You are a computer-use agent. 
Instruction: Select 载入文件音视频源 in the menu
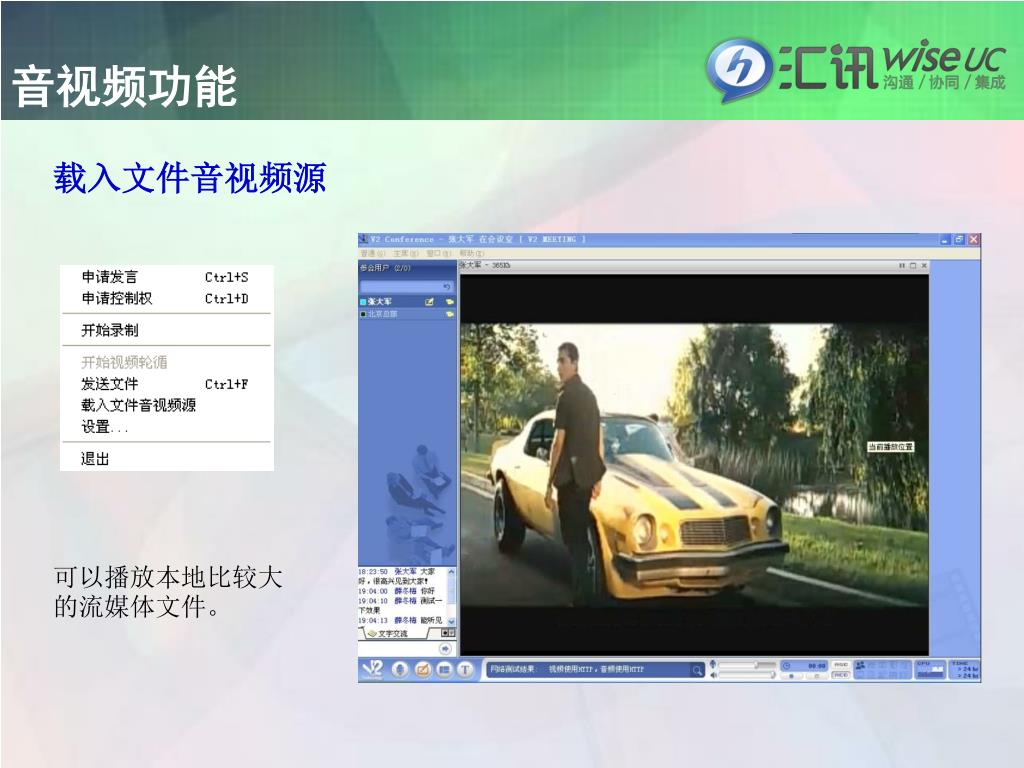click(x=166, y=406)
